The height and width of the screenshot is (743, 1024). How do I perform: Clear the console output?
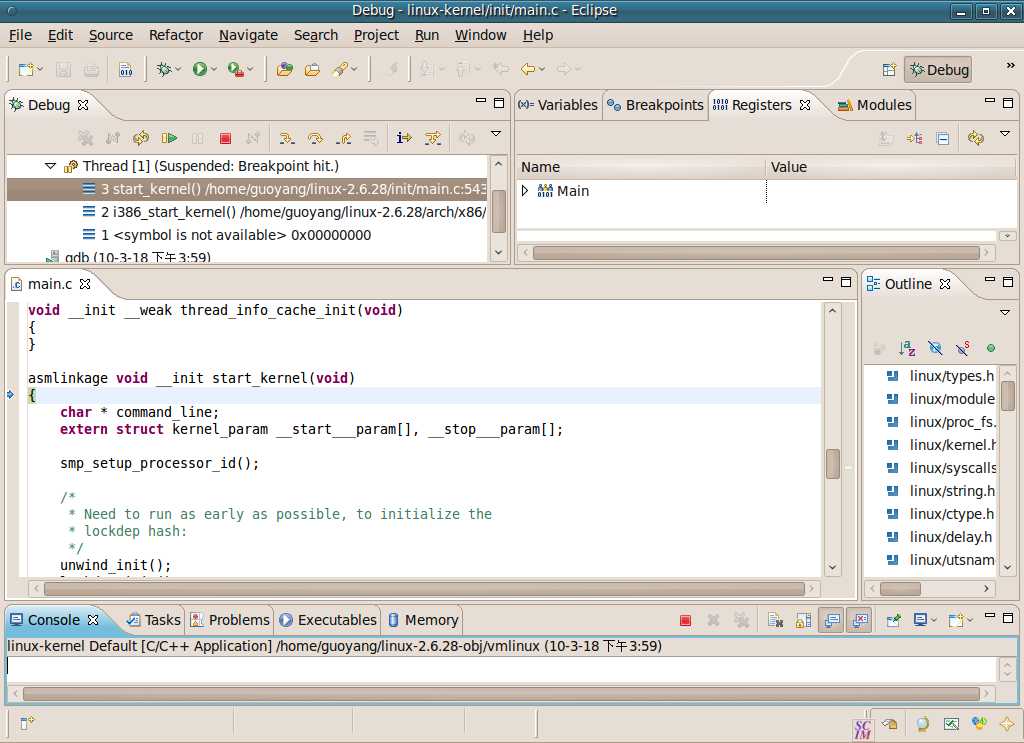[x=775, y=620]
